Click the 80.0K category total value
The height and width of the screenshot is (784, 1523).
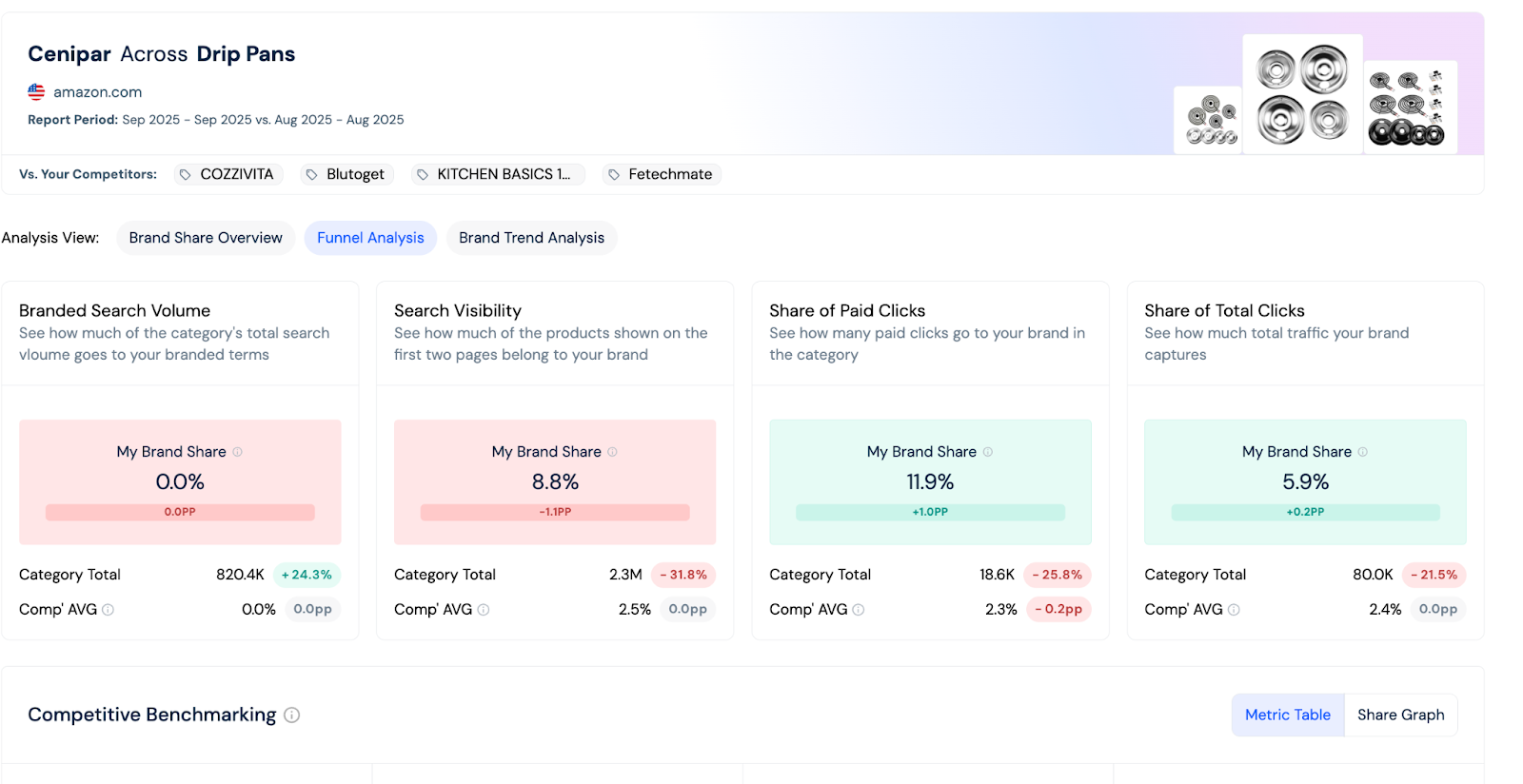coord(1373,575)
